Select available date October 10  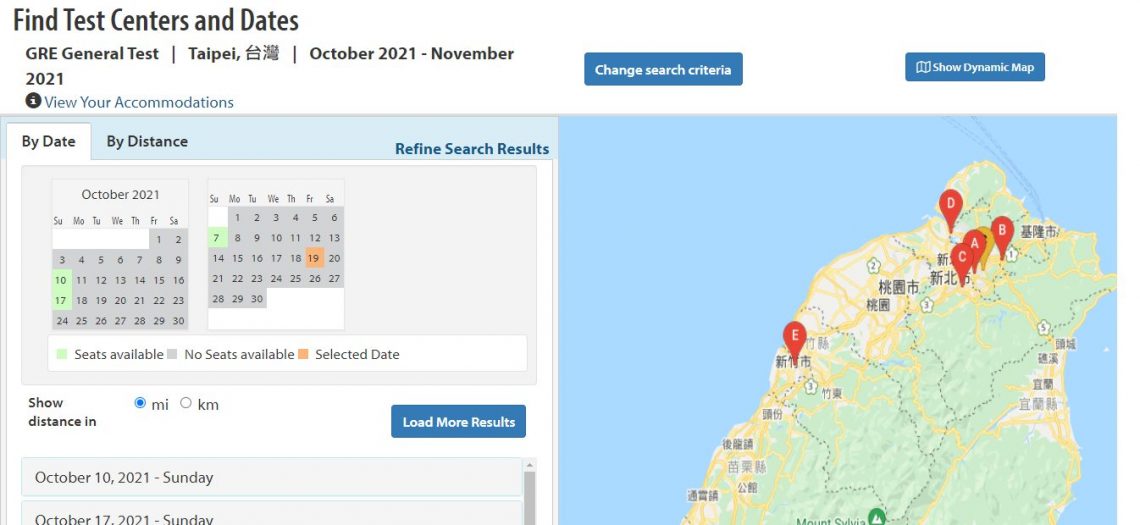[x=61, y=280]
